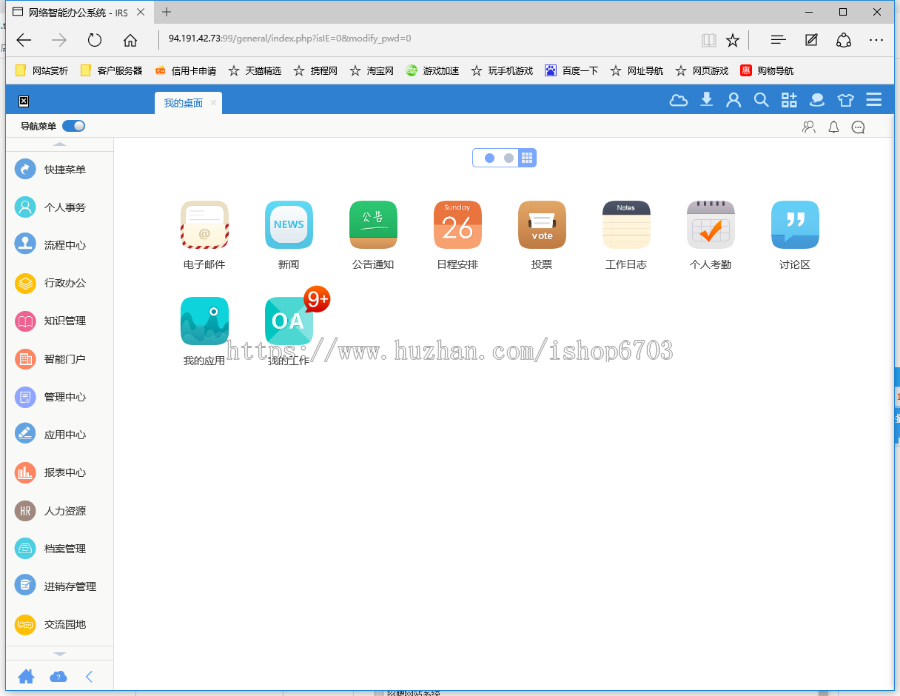
Task: Select the first desktop page dot
Action: (x=490, y=158)
